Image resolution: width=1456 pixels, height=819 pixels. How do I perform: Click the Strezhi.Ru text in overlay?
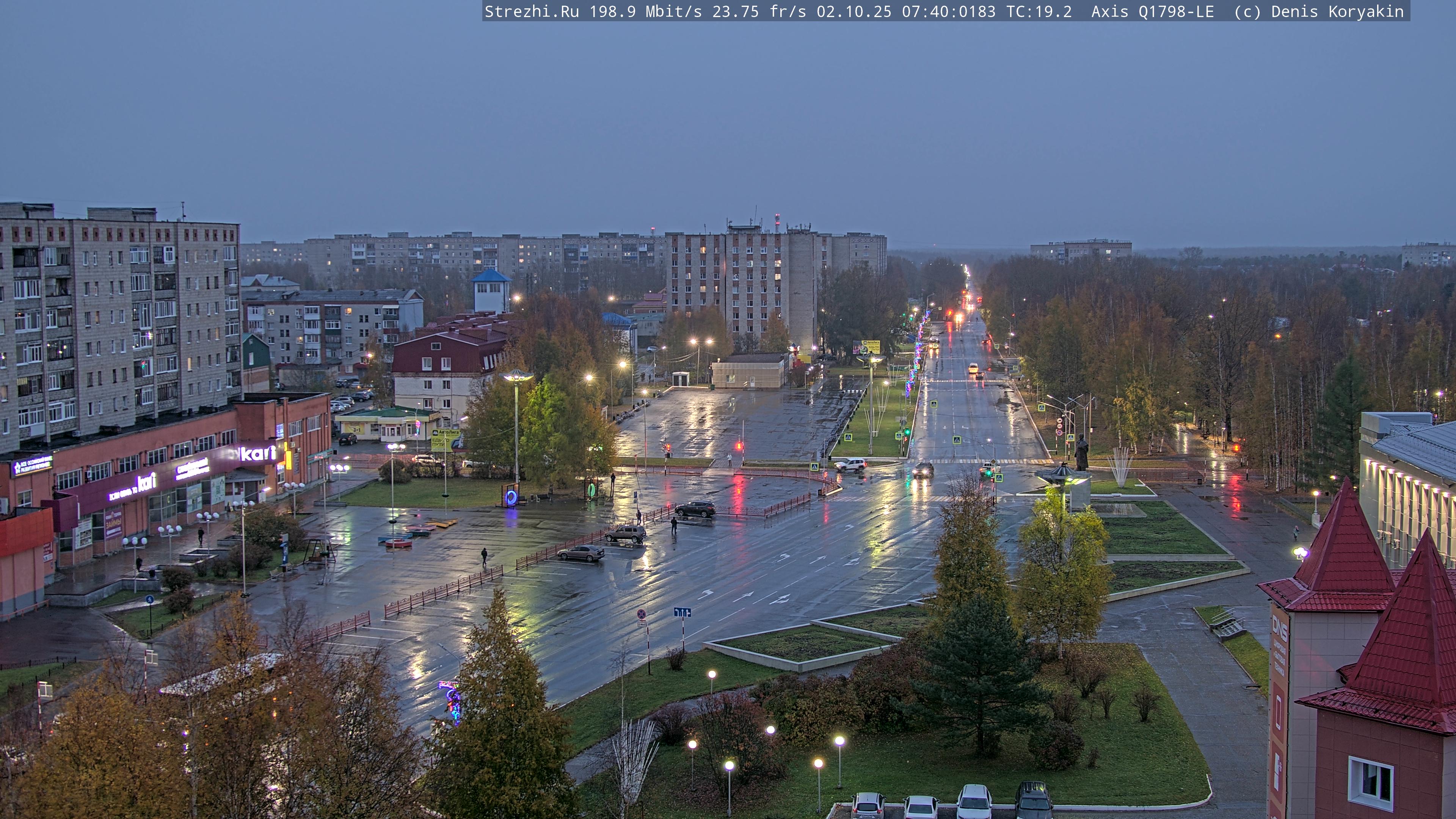531,12
